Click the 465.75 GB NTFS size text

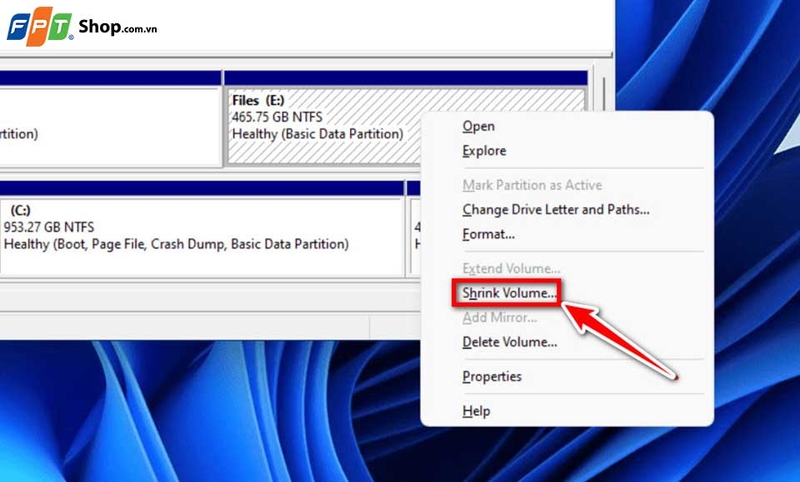pos(277,117)
